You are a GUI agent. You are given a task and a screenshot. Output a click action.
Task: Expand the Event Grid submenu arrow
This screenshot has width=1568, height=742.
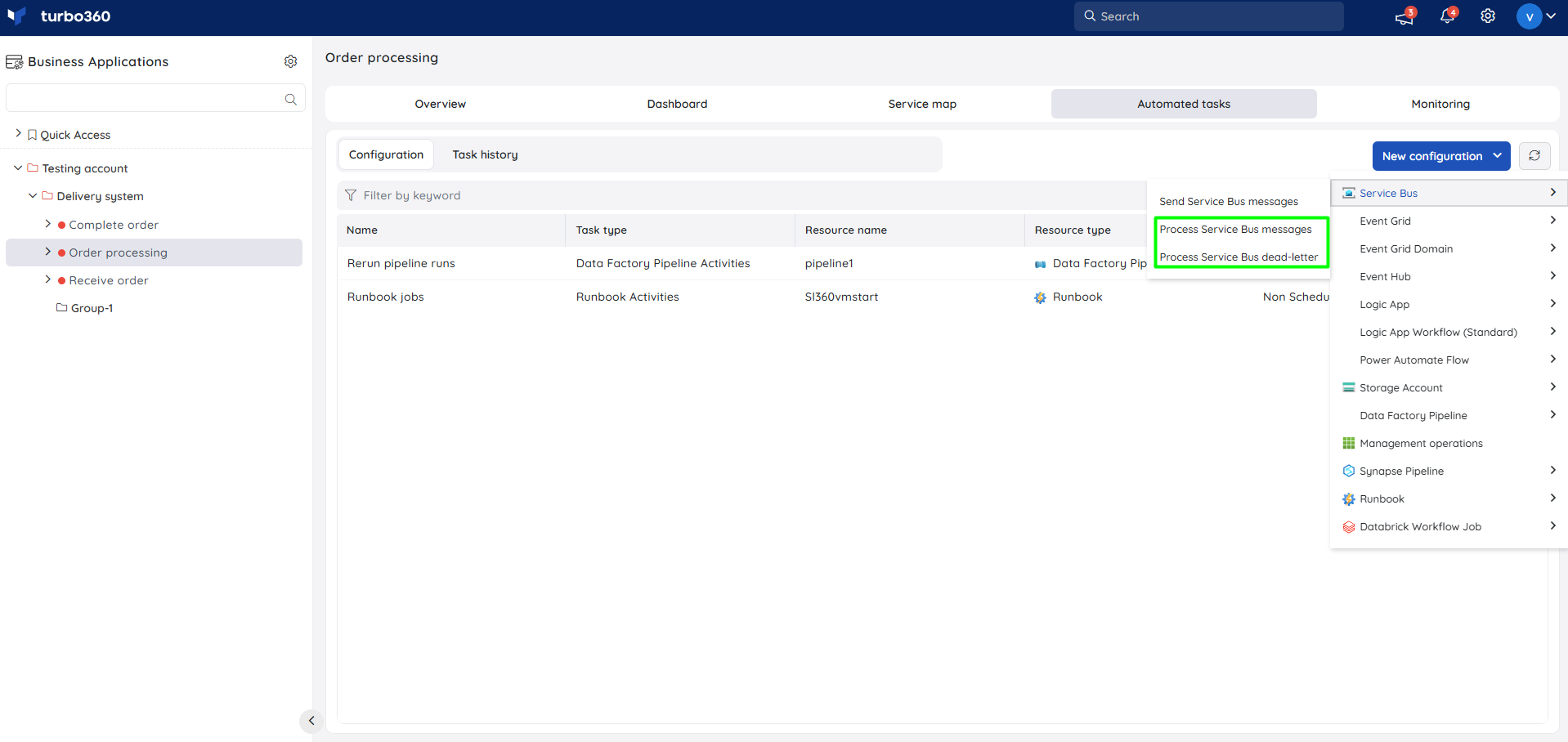1552,220
